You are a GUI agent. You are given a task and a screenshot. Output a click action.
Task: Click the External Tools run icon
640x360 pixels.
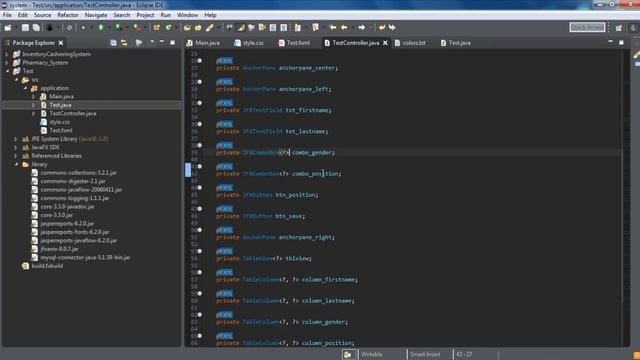coord(137,28)
